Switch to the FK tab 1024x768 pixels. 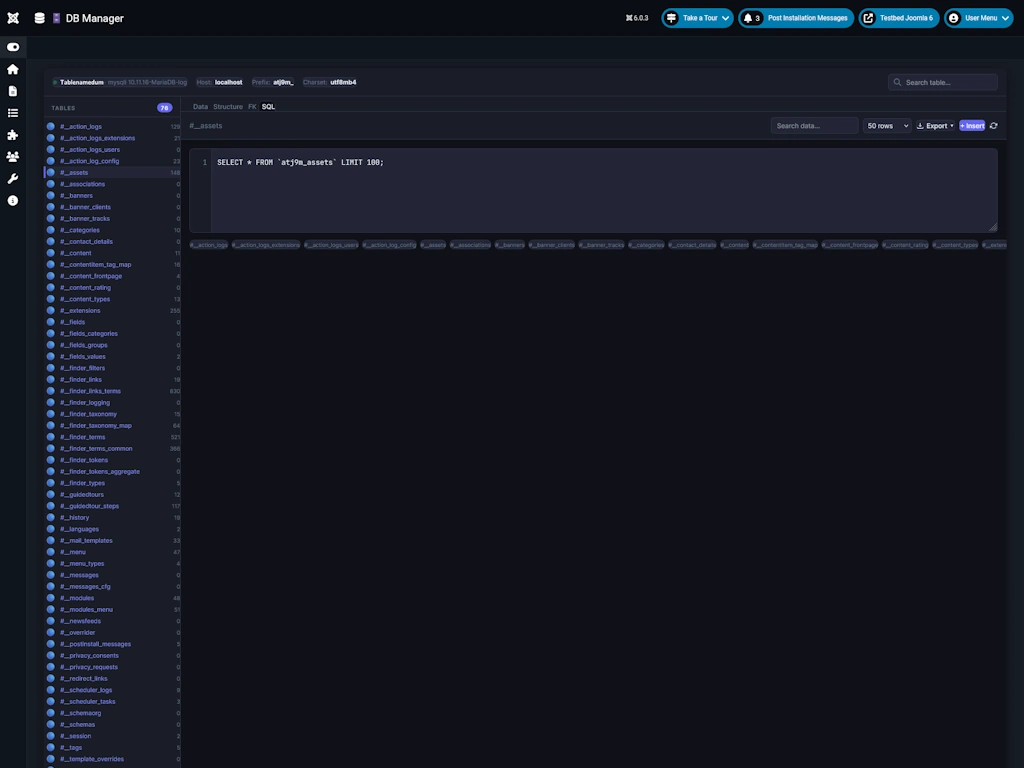point(252,106)
